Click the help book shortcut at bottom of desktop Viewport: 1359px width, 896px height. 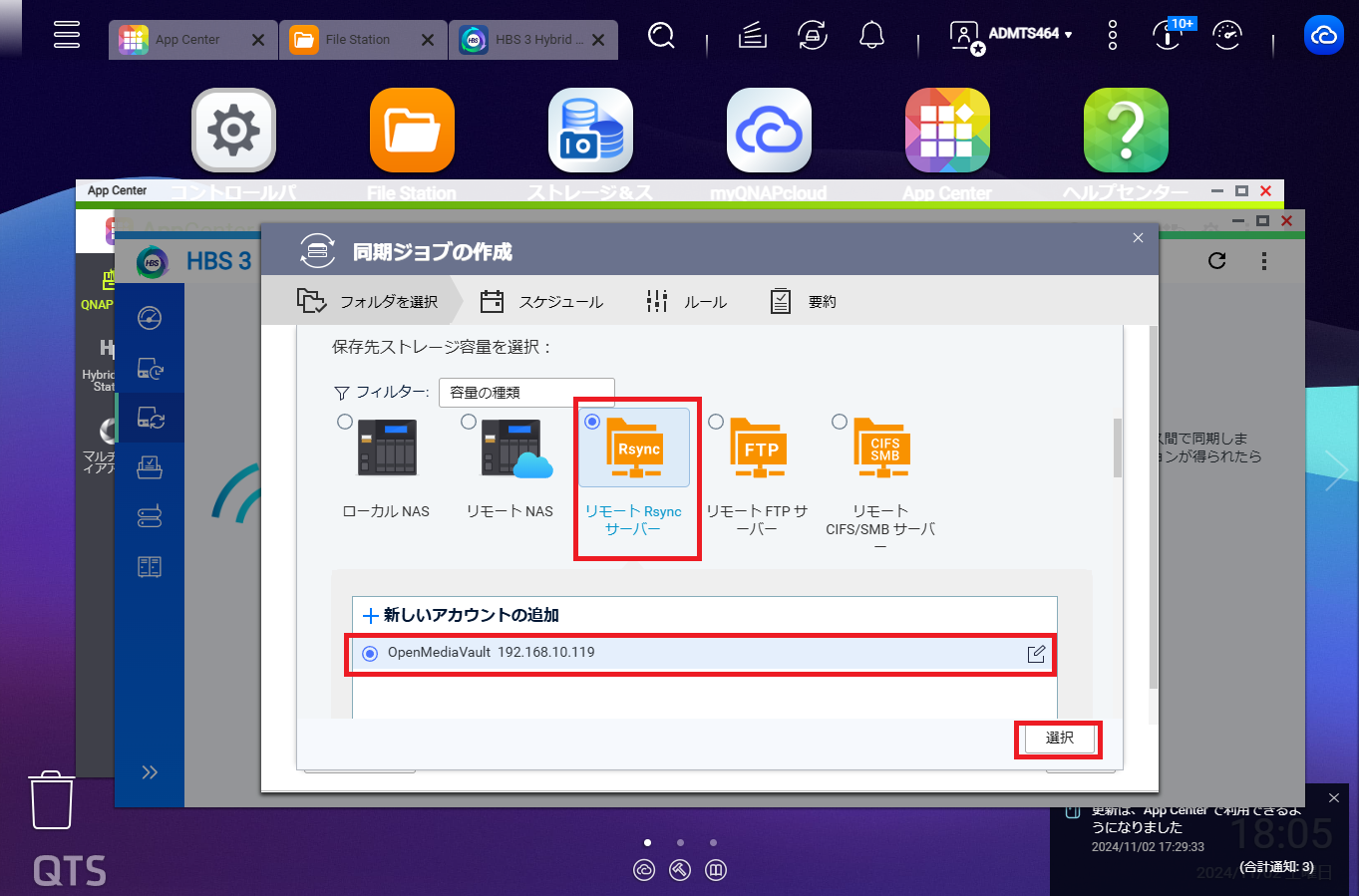[x=716, y=870]
